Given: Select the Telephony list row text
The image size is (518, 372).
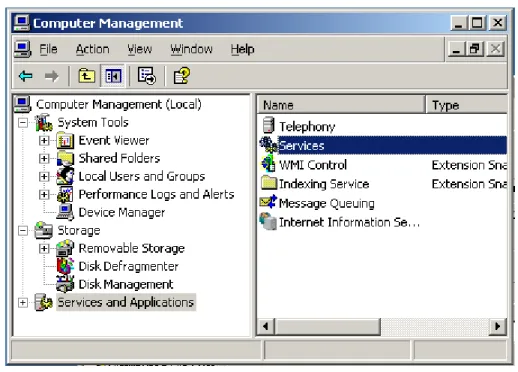Looking at the screenshot, I should coord(307,127).
